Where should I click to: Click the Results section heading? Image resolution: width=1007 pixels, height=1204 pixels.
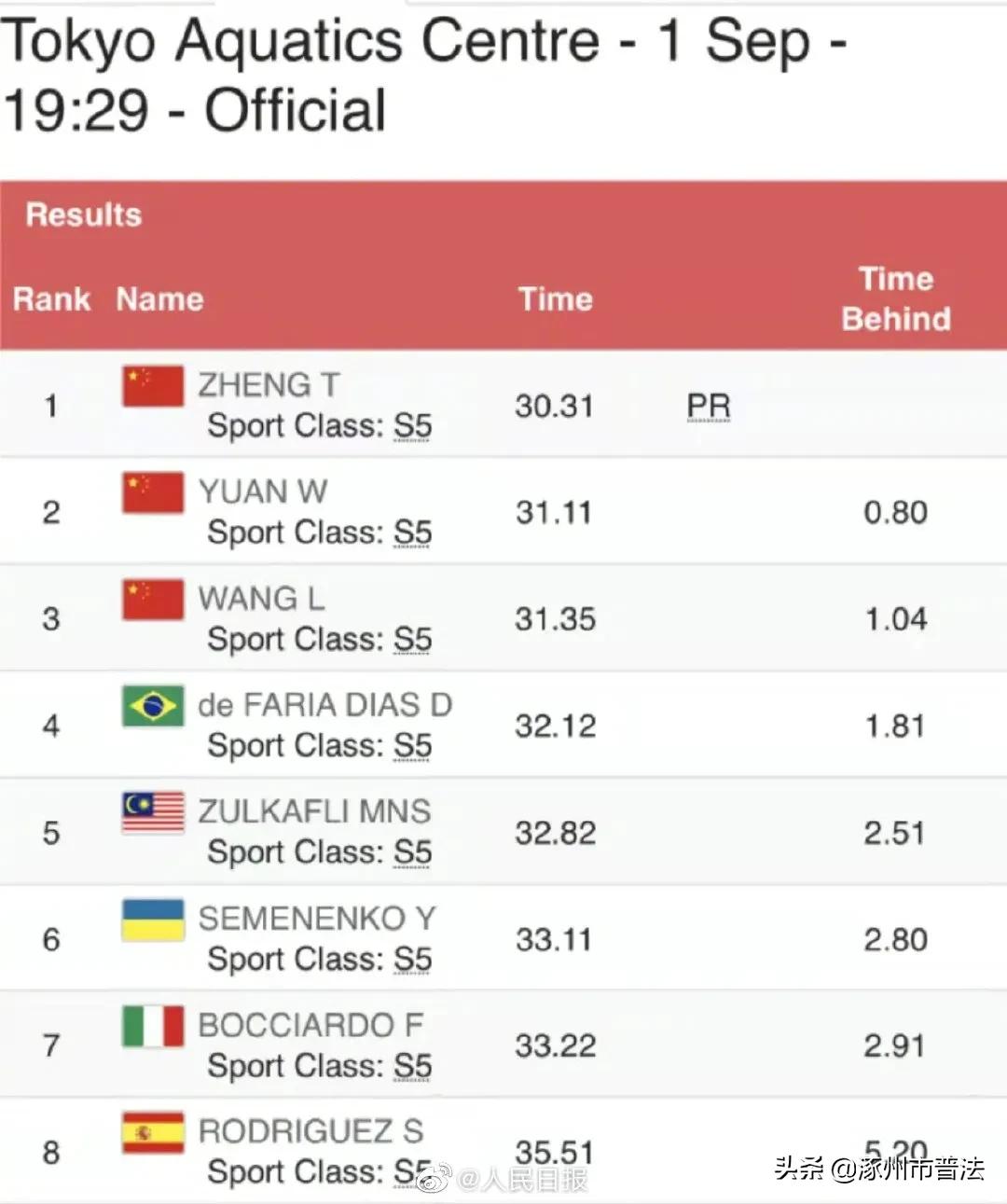[84, 215]
